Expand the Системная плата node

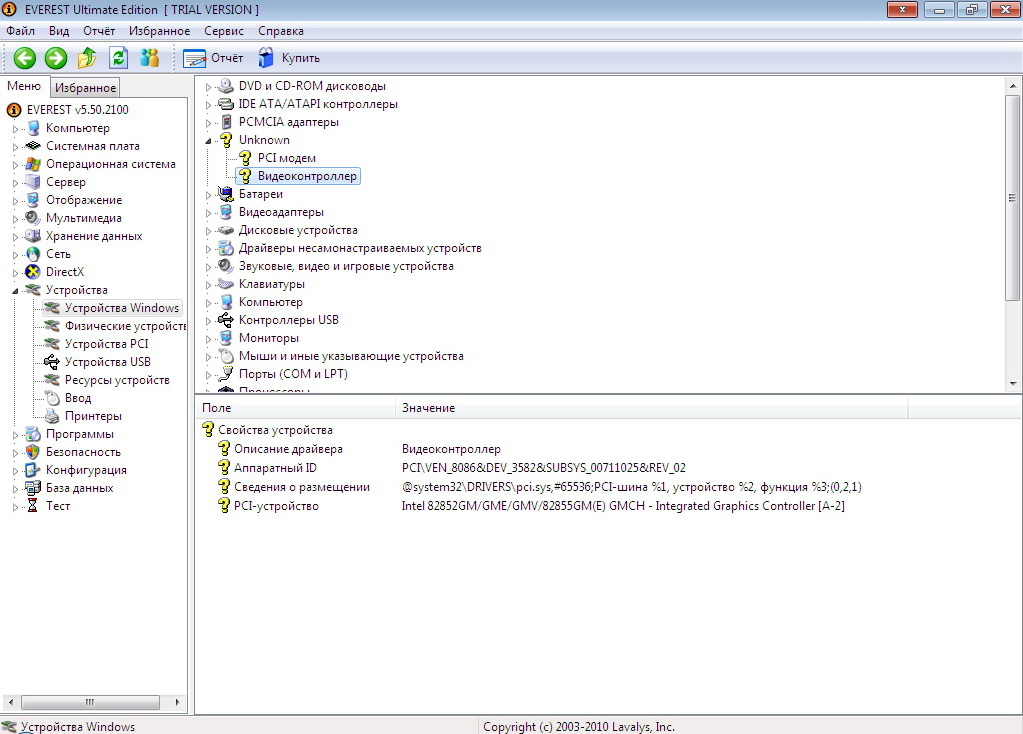click(x=15, y=147)
